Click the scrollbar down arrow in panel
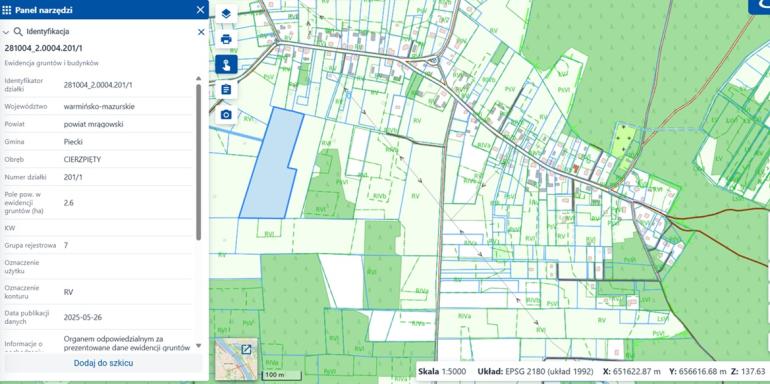770x384 pixels. tap(198, 346)
